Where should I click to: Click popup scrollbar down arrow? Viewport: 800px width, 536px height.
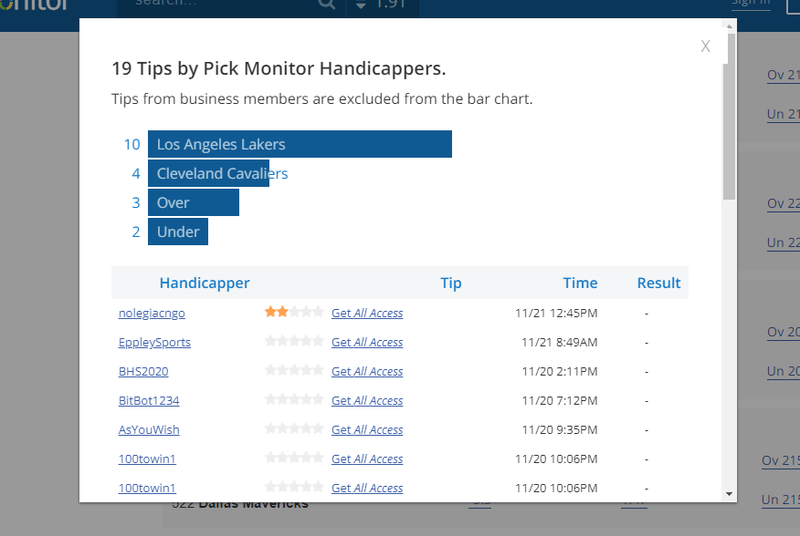click(x=729, y=494)
